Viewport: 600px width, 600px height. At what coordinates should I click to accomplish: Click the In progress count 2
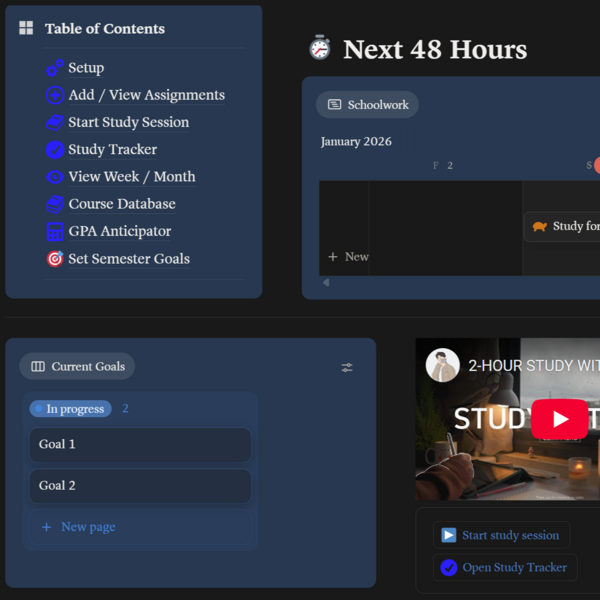[x=125, y=409]
